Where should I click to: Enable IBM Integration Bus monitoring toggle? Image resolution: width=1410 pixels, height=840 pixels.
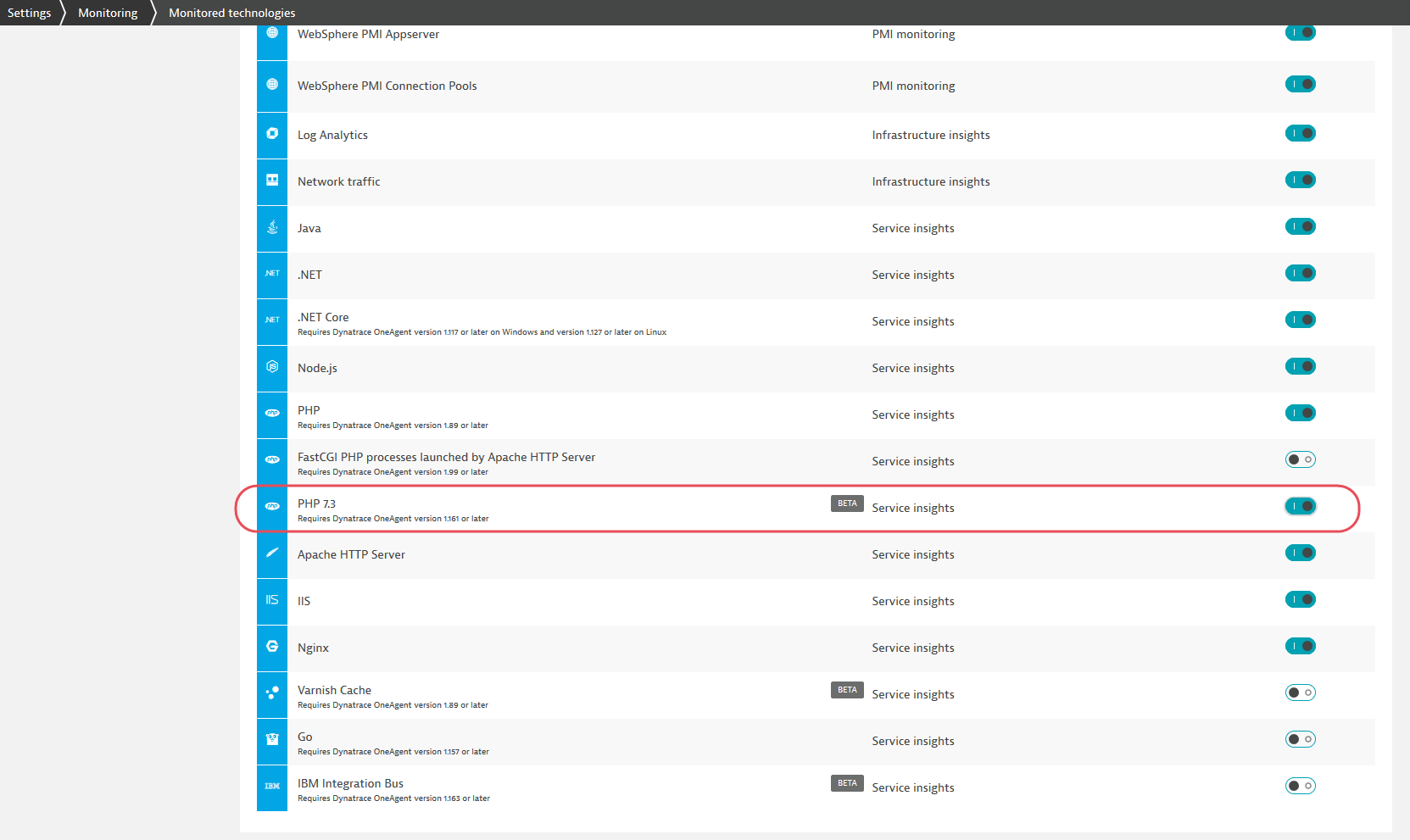pyautogui.click(x=1301, y=786)
